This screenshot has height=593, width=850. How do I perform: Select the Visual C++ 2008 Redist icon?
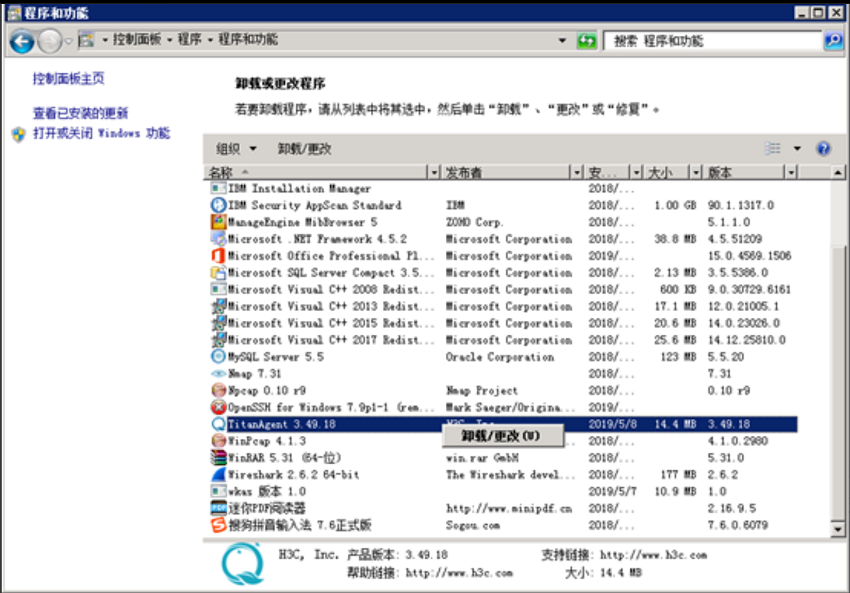(x=218, y=289)
